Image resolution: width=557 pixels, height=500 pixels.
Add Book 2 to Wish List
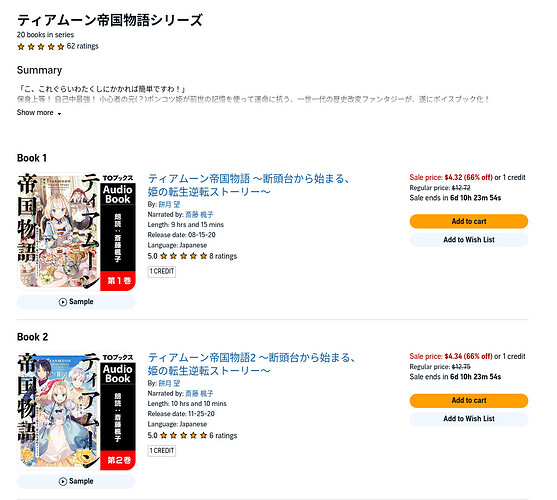(469, 419)
